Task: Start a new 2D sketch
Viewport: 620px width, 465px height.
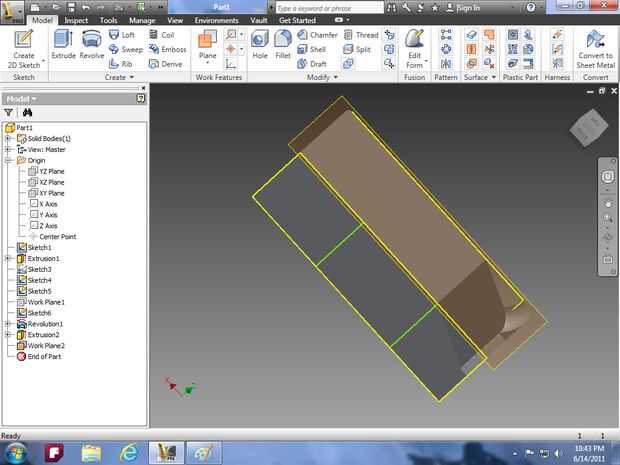Action: (24, 49)
